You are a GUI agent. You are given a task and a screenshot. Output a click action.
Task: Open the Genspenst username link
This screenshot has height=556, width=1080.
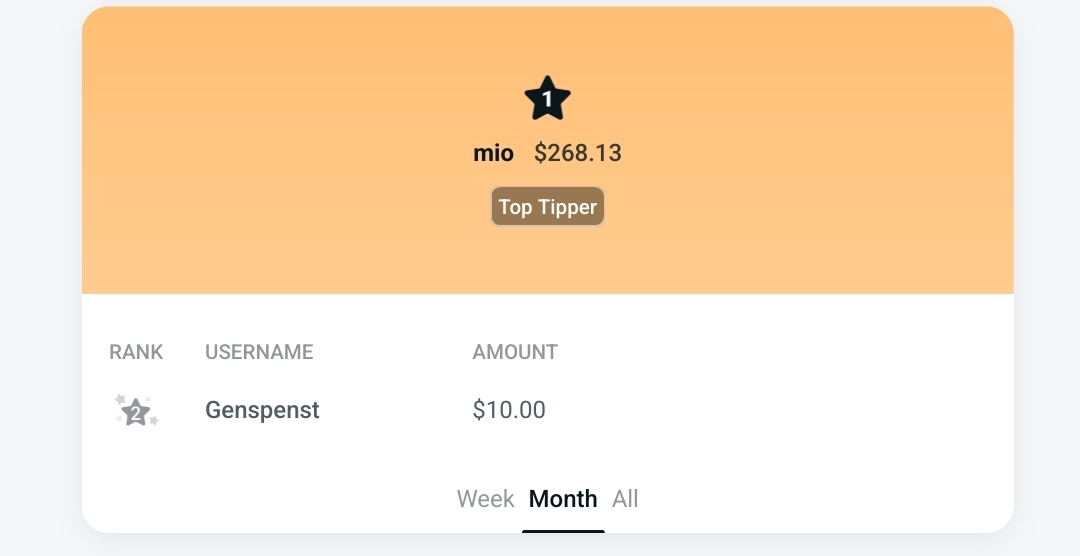coord(262,410)
